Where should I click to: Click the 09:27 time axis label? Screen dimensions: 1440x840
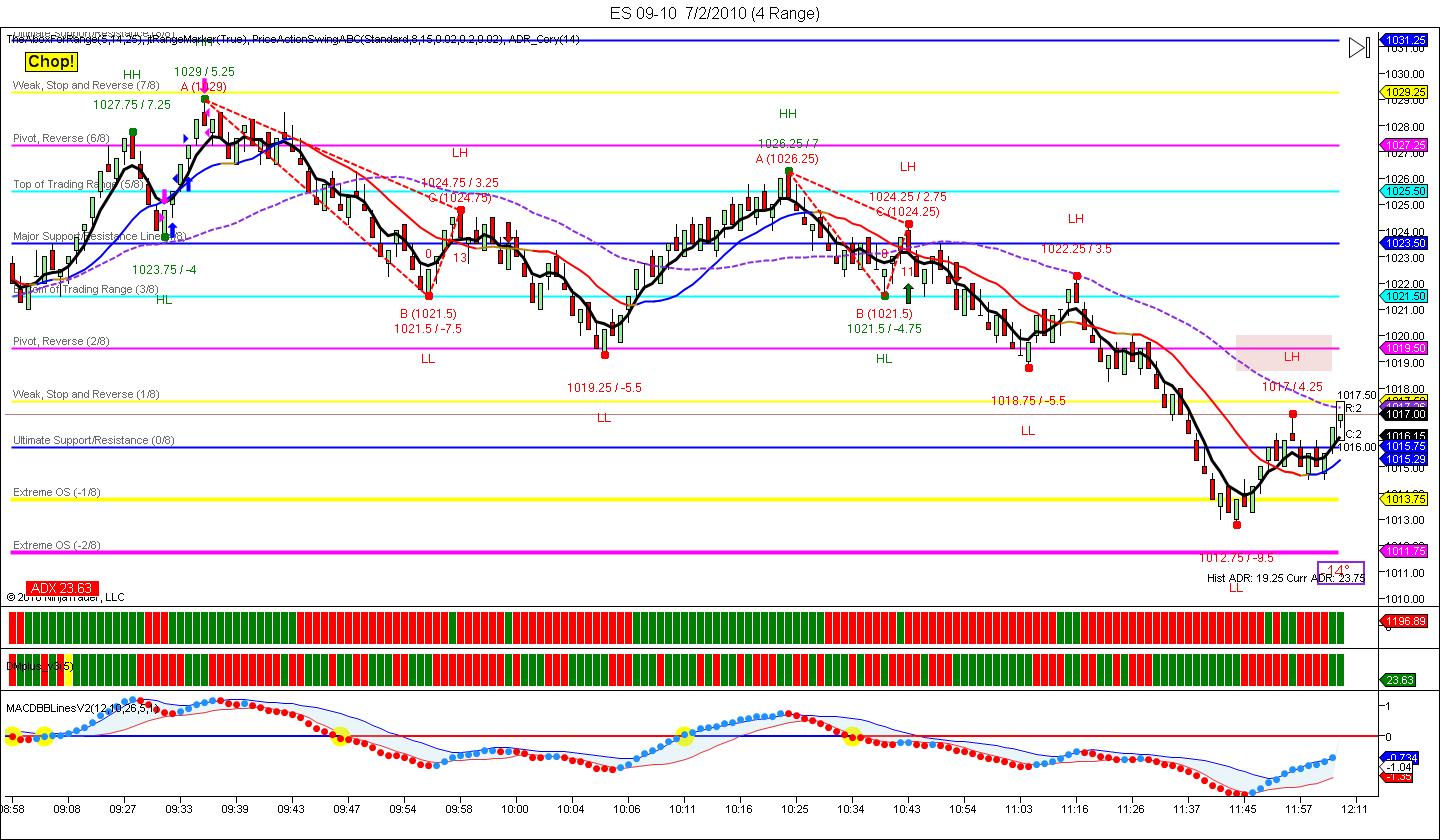[124, 807]
